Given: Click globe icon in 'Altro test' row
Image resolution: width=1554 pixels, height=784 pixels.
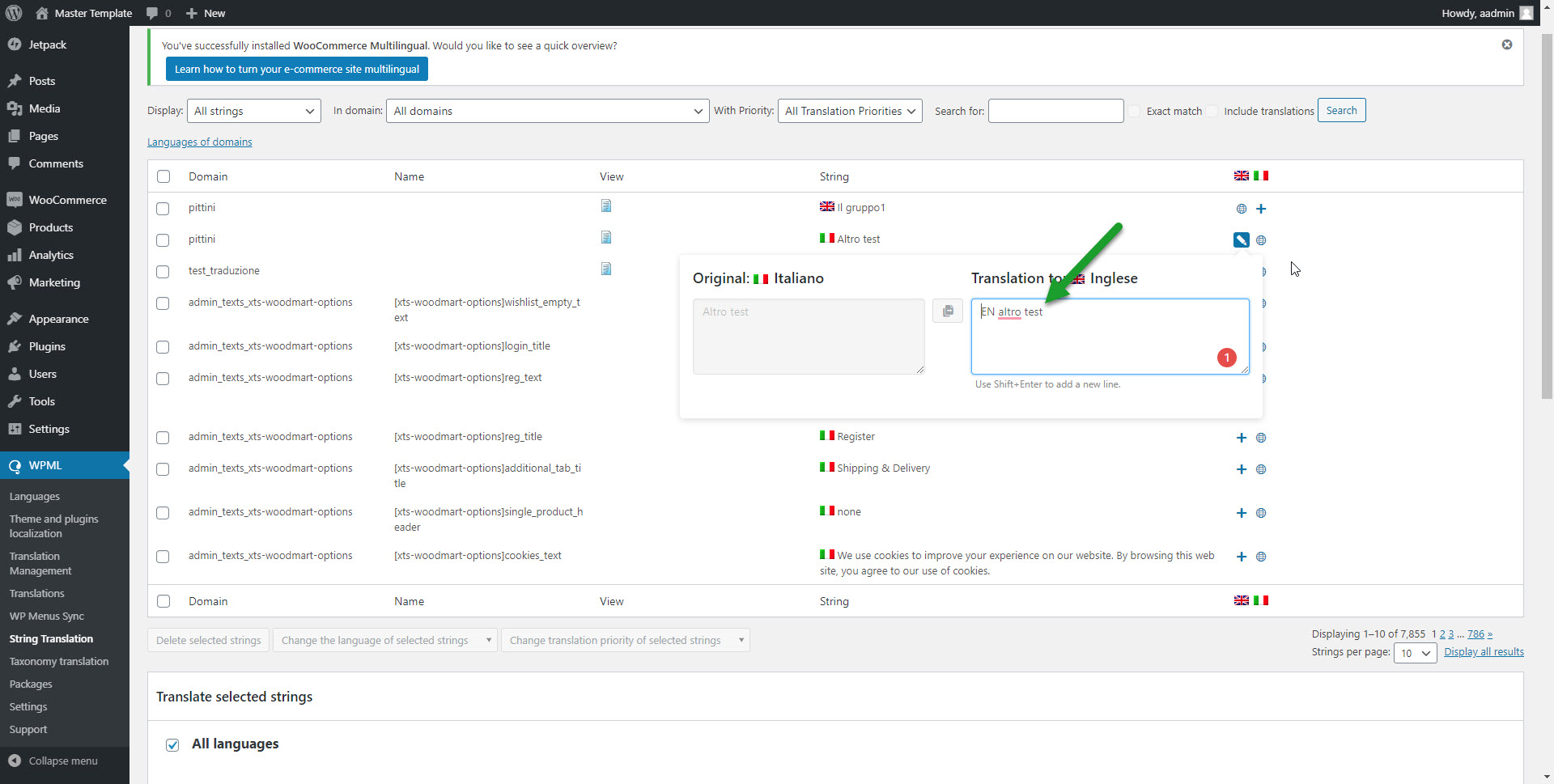Looking at the screenshot, I should coord(1261,240).
